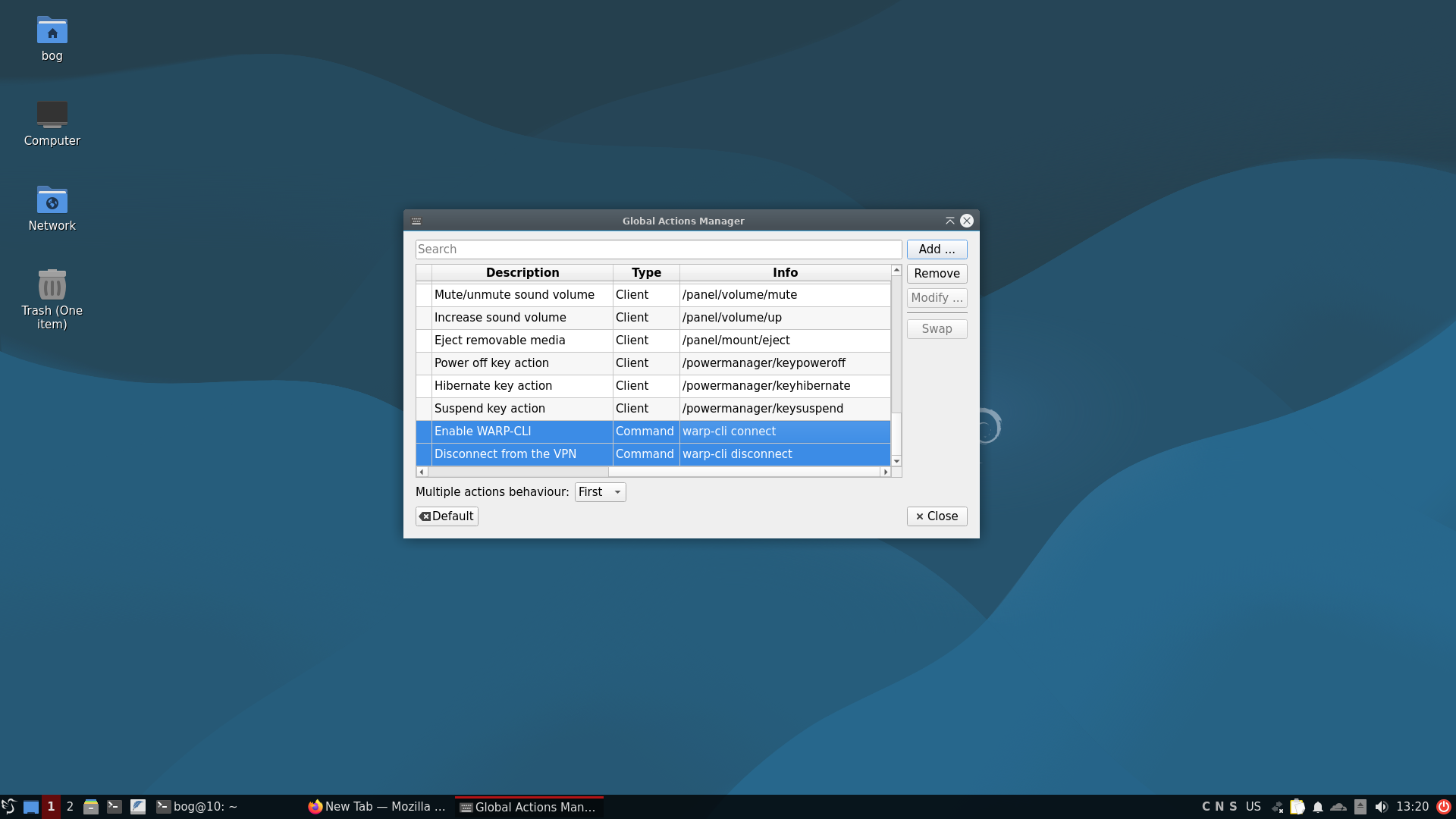The height and width of the screenshot is (819, 1456).
Task: Select the Enable WARP-CLI command row
Action: pos(522,431)
